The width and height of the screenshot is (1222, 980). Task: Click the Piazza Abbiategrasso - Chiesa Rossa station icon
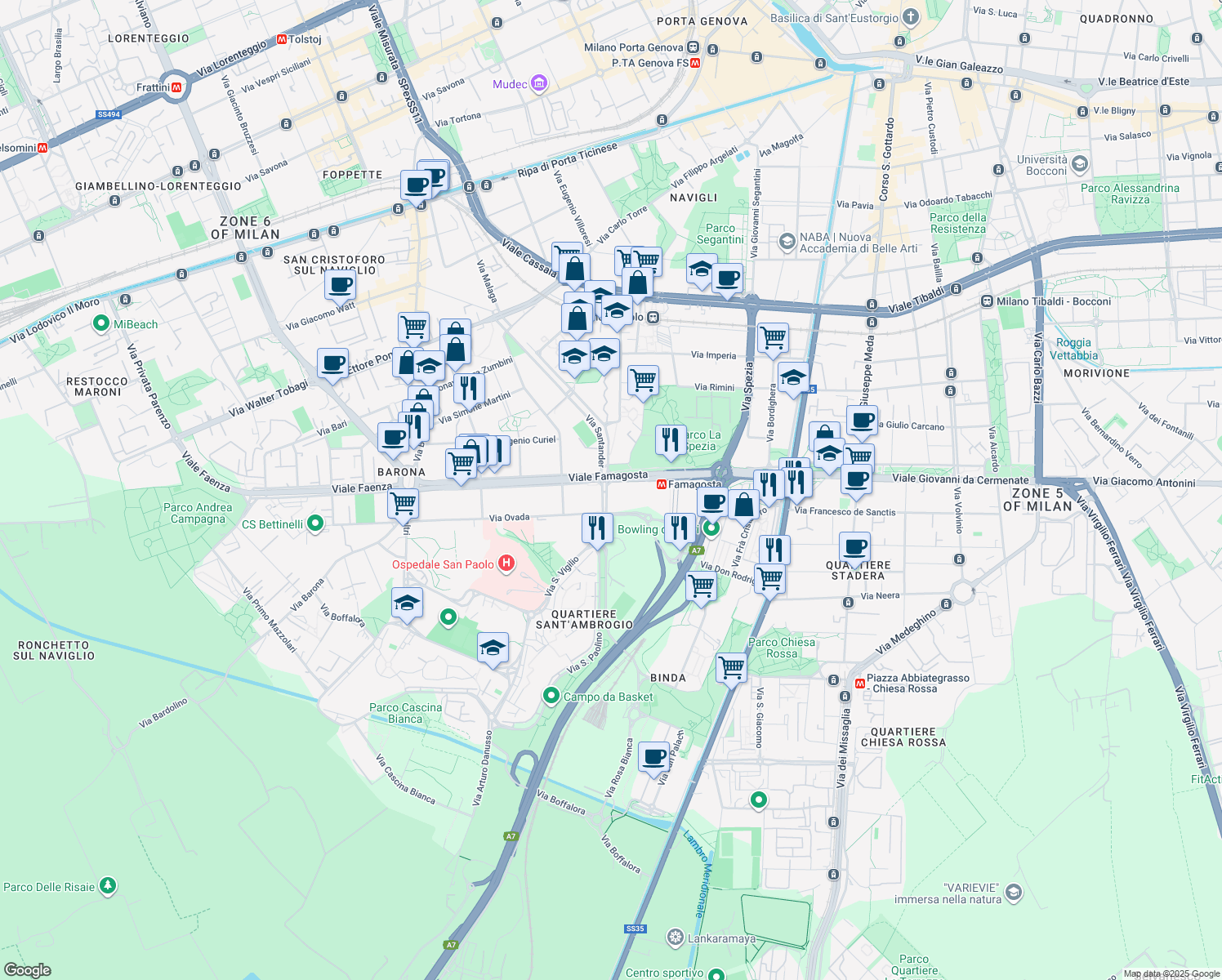[x=859, y=683]
